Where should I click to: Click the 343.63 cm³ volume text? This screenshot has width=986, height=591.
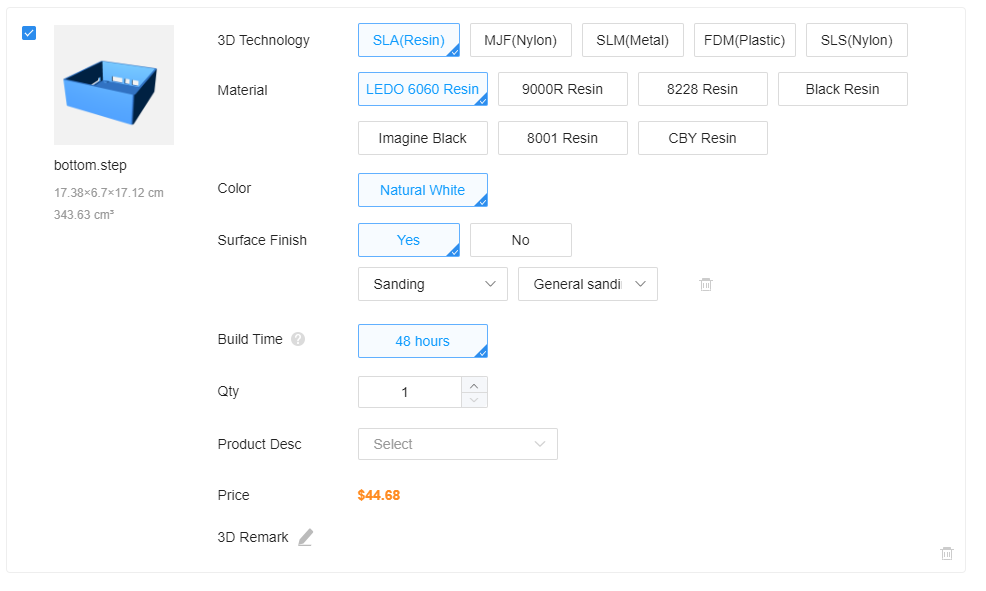84,214
